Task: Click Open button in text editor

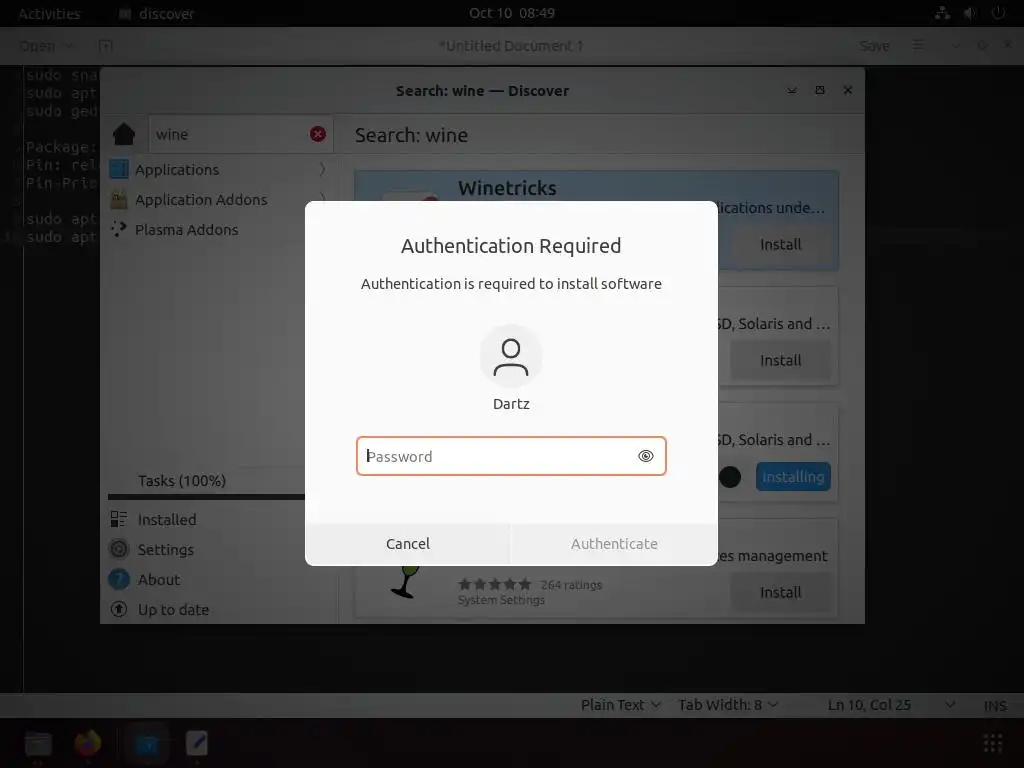Action: pos(37,46)
